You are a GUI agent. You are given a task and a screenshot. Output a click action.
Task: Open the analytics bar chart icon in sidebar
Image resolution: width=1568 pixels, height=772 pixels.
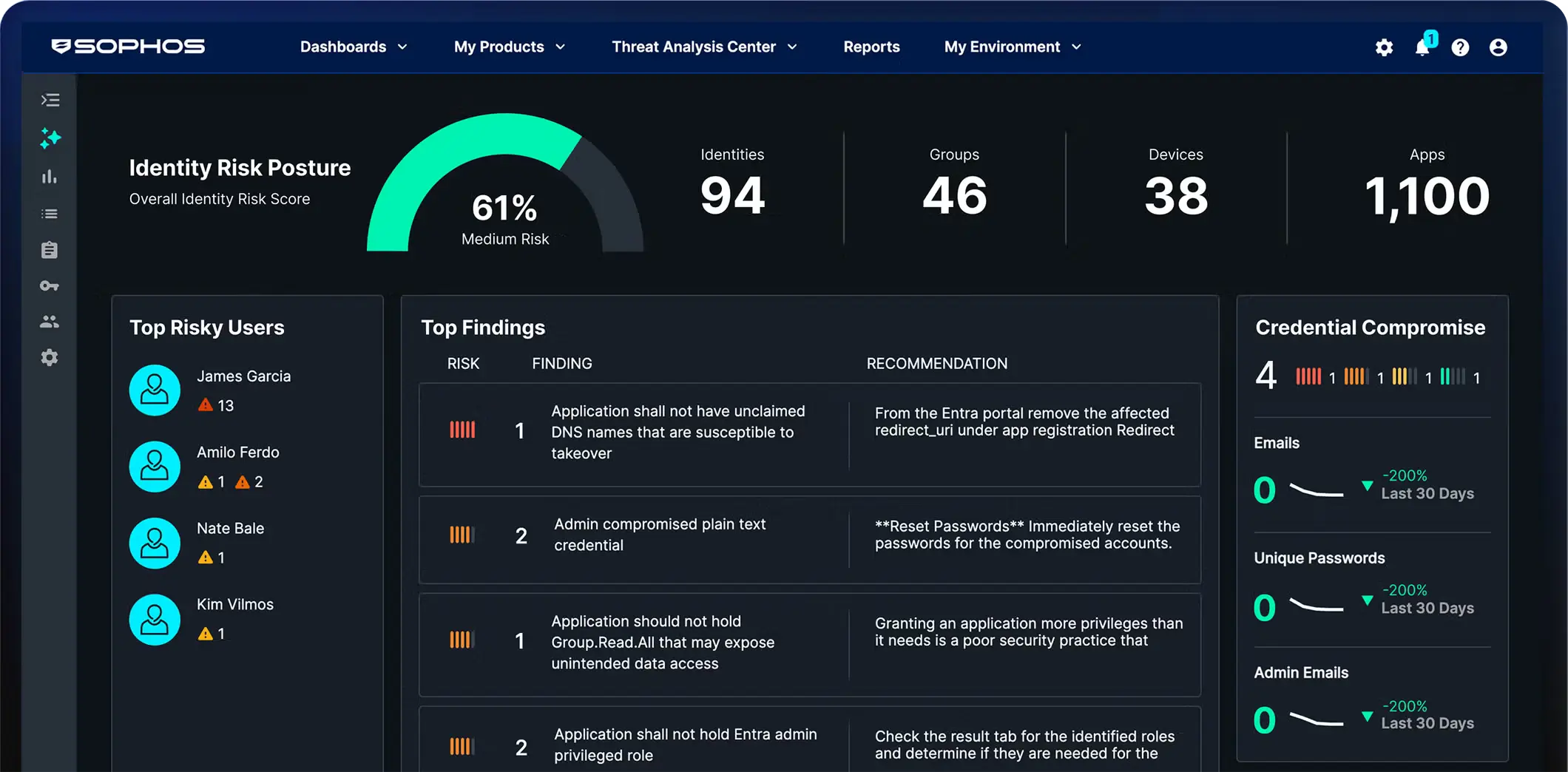(x=50, y=176)
